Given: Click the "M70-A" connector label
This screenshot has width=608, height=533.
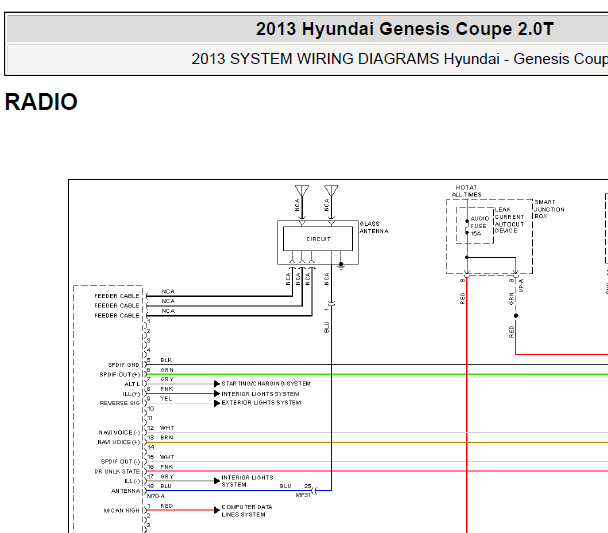Looking at the screenshot, I should 156,496.
